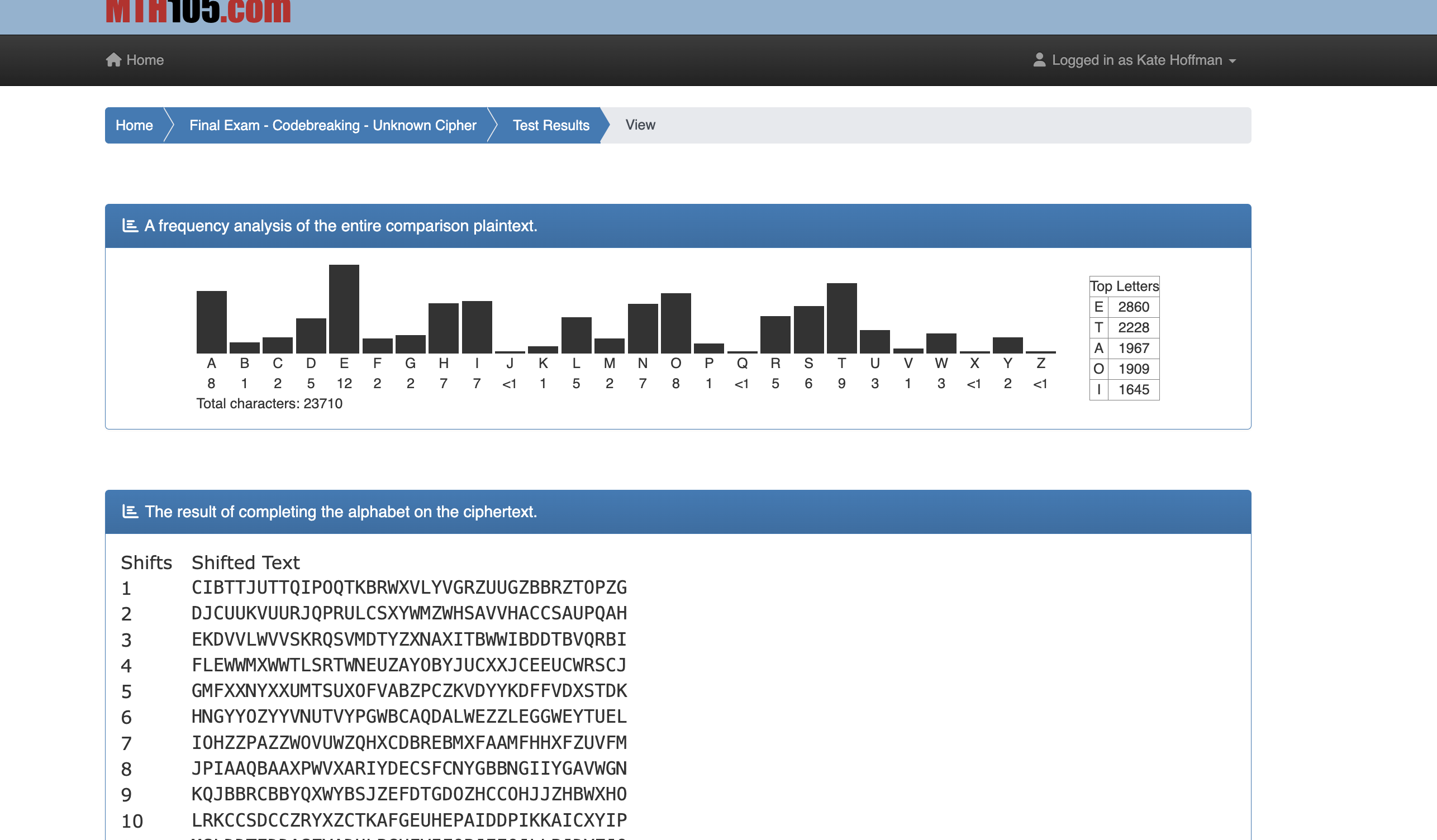
Task: Click the Home link in the dark navbar
Action: (x=145, y=60)
